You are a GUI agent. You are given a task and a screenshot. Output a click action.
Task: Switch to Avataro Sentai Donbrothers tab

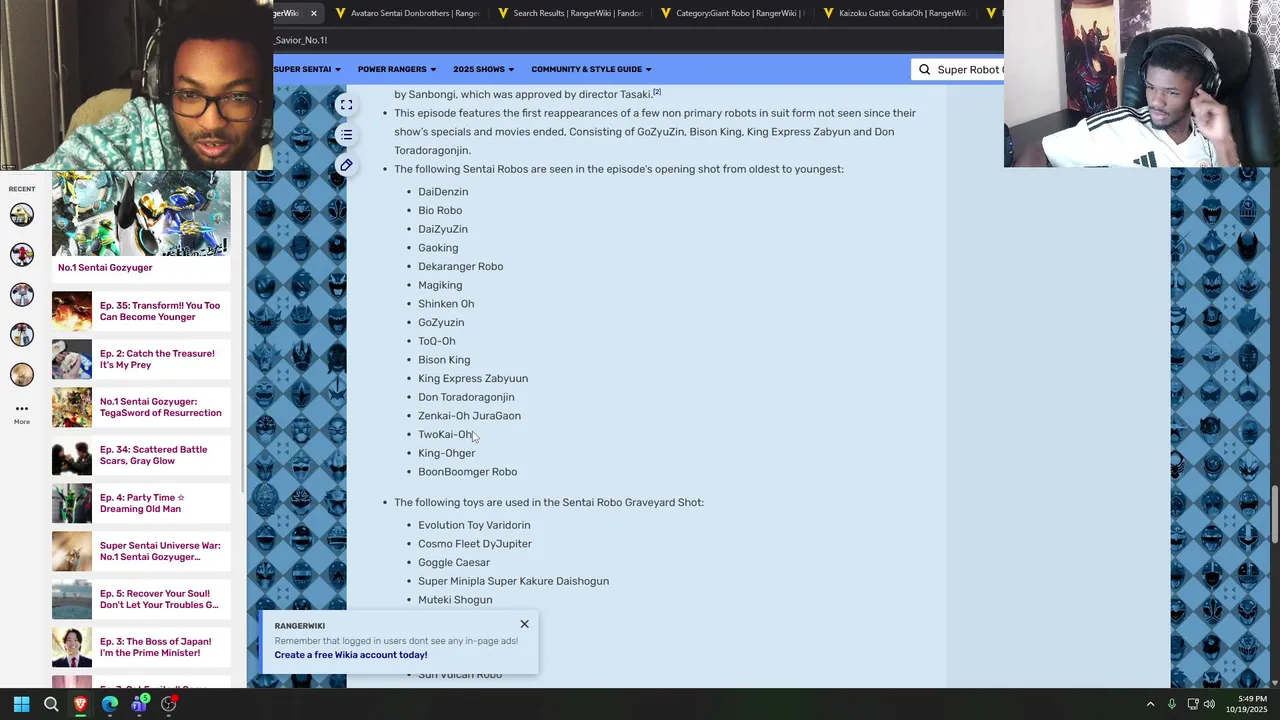407,13
